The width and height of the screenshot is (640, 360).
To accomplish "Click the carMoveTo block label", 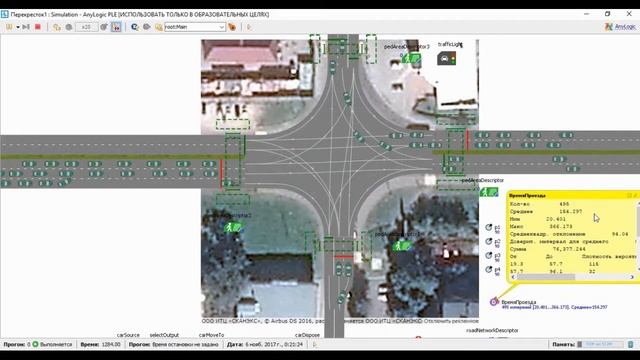I will coord(211,335).
